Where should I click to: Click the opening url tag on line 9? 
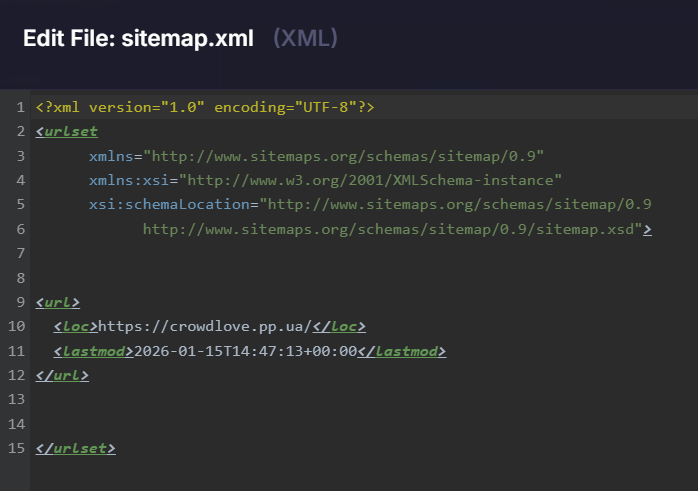pos(58,302)
